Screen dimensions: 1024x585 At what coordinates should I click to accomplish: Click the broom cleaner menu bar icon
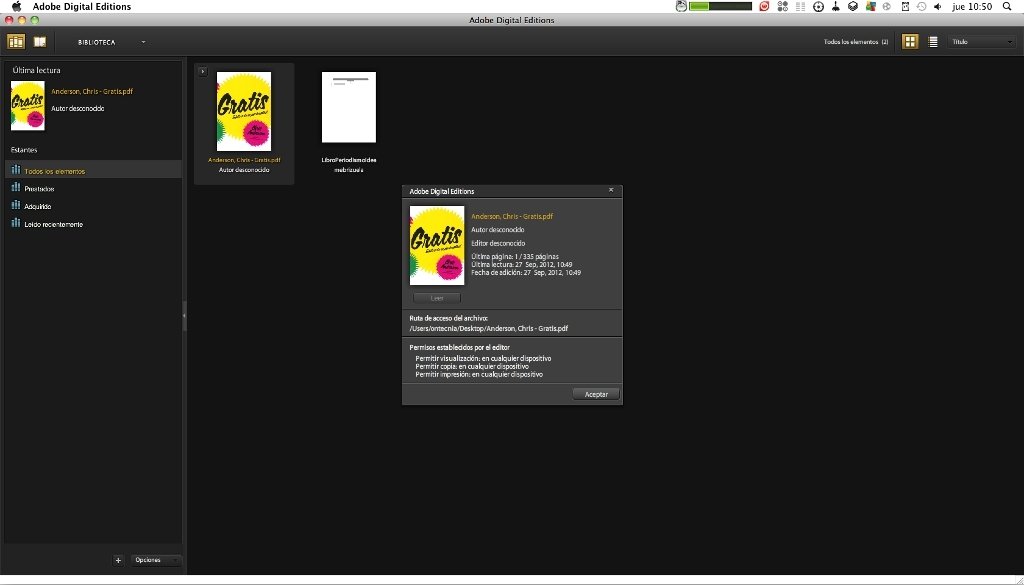[x=835, y=7]
